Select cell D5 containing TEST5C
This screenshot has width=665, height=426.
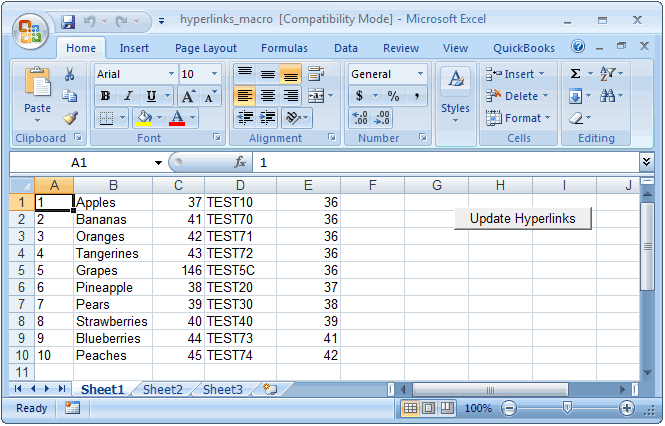[240, 270]
